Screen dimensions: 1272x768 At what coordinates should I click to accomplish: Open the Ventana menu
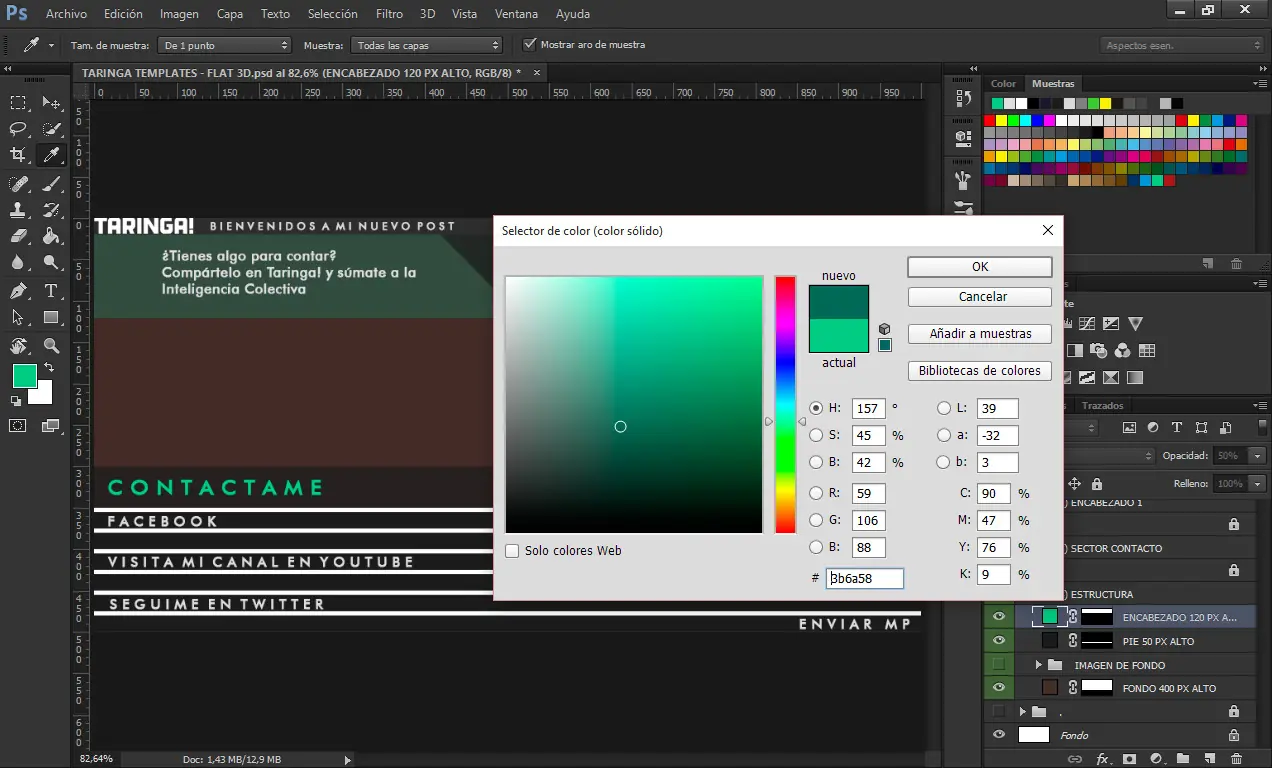click(x=516, y=14)
